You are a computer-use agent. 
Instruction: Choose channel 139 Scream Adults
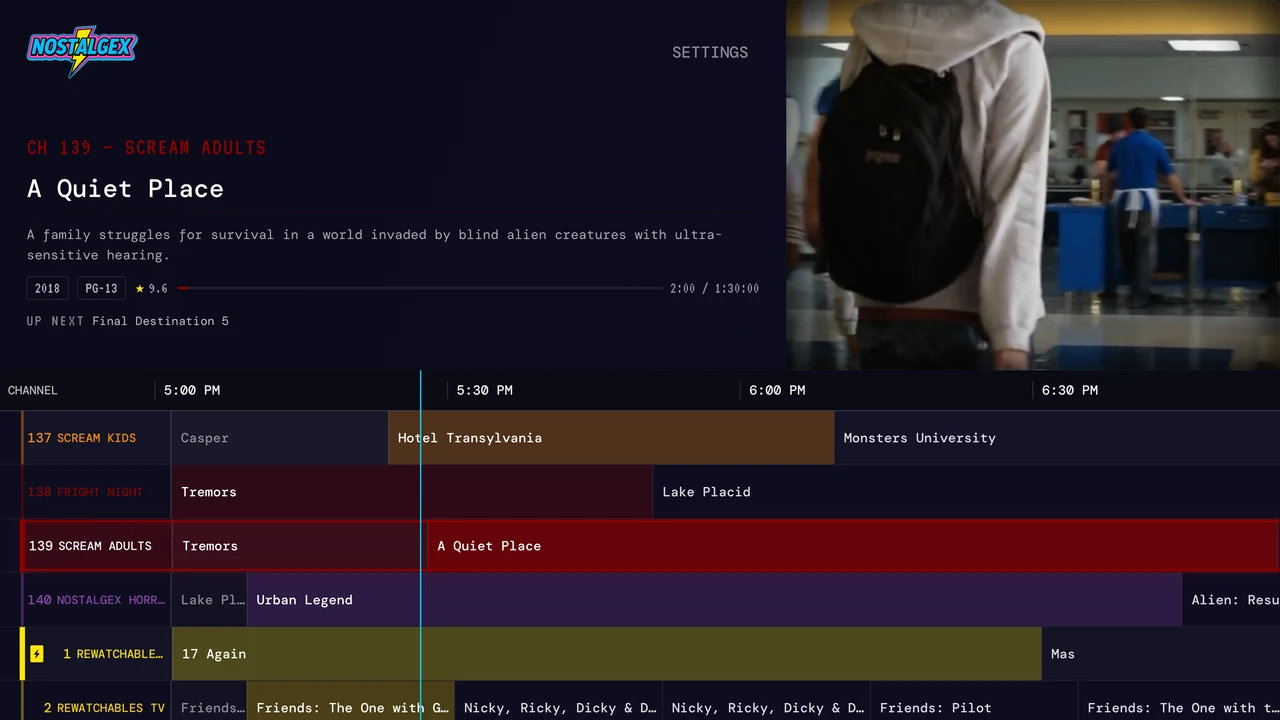pos(96,546)
